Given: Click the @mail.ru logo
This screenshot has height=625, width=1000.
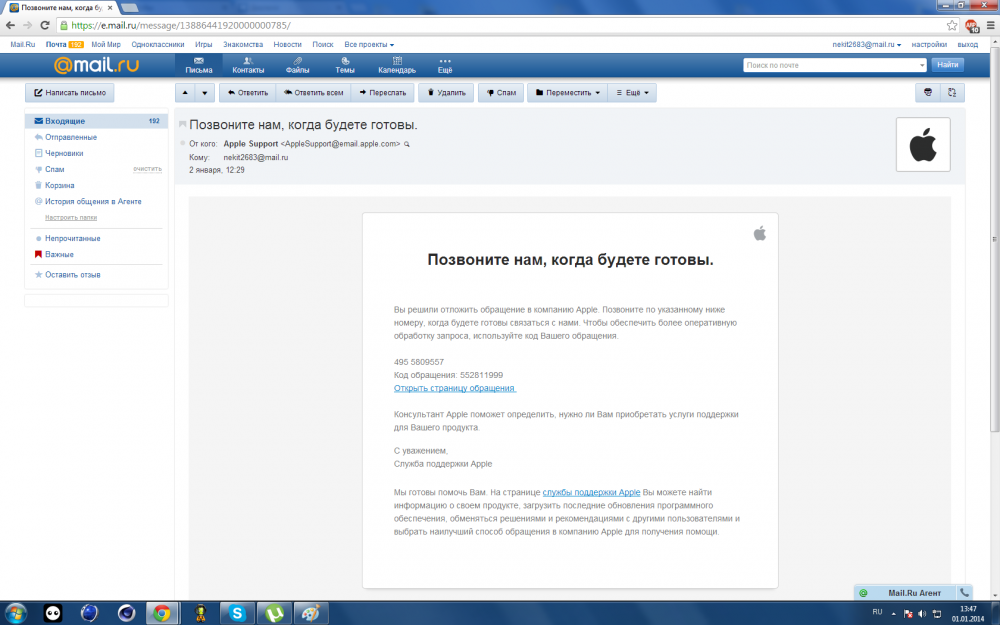Looking at the screenshot, I should pos(96,64).
